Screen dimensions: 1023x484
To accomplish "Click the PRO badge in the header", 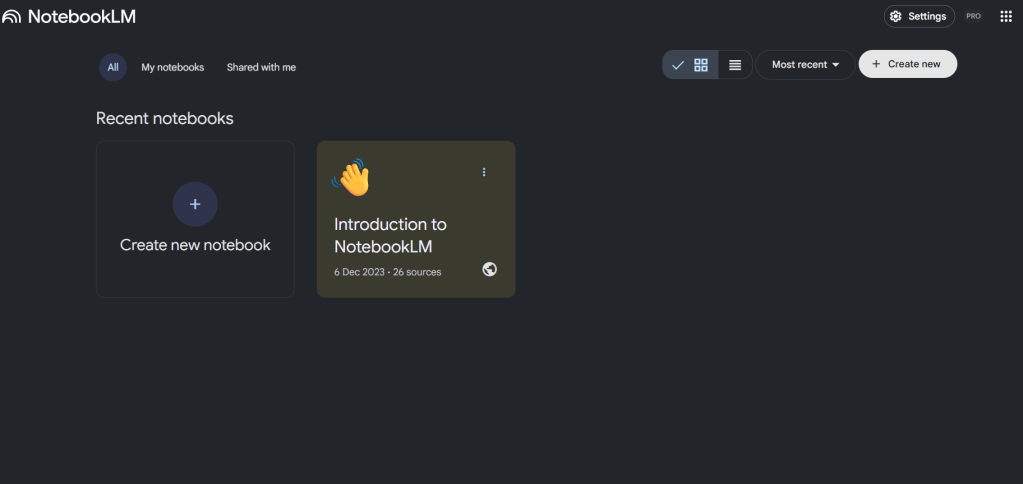I will coord(973,16).
